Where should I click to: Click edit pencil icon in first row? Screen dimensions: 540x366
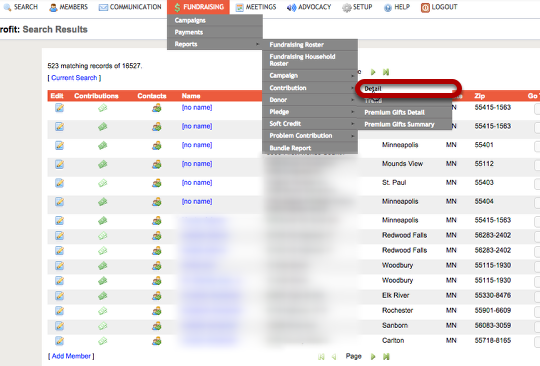tap(59, 108)
